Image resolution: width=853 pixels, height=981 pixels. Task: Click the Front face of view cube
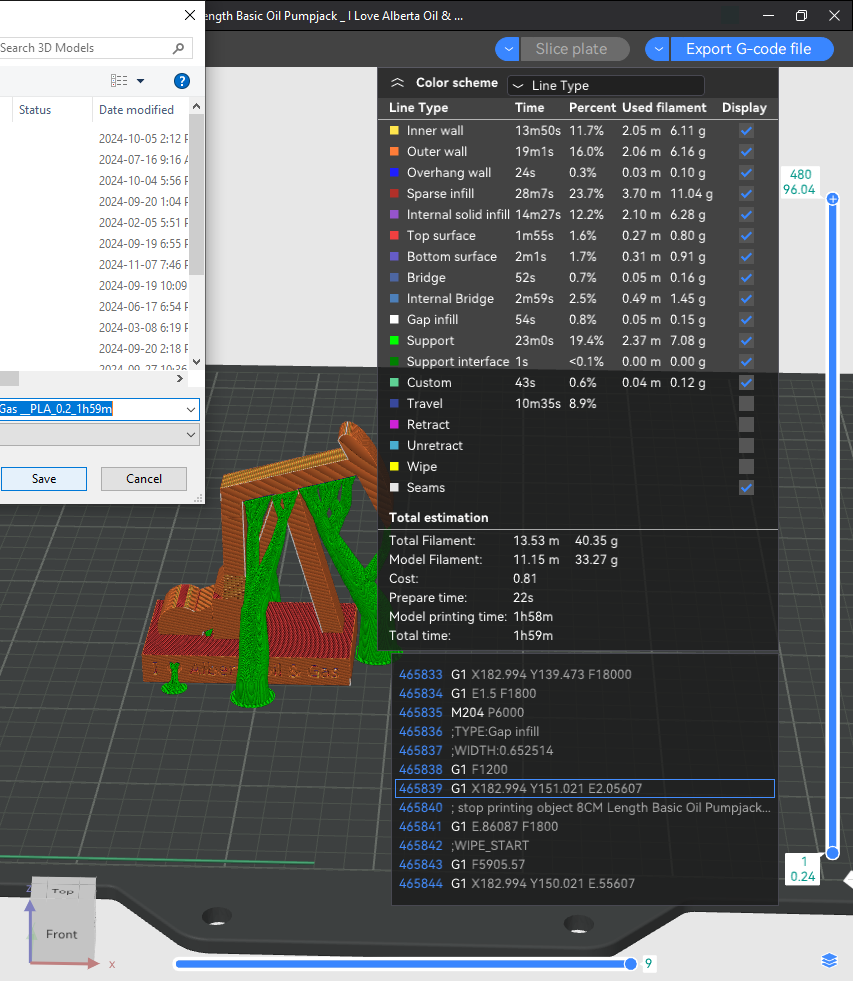point(61,934)
